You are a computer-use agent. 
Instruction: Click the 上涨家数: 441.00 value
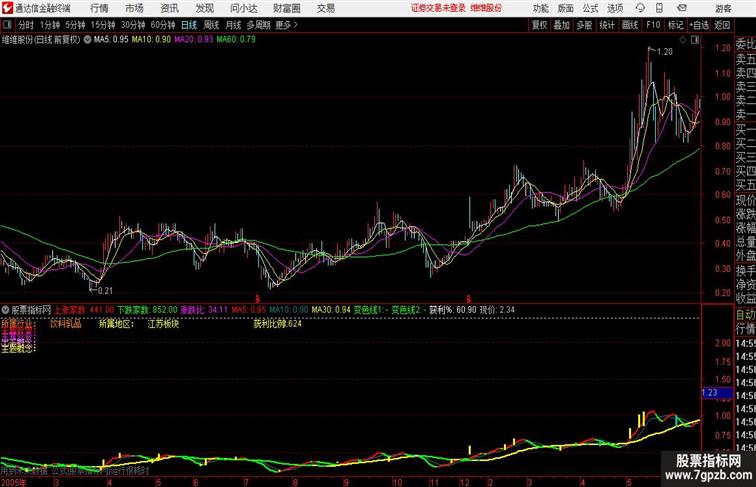pos(84,310)
